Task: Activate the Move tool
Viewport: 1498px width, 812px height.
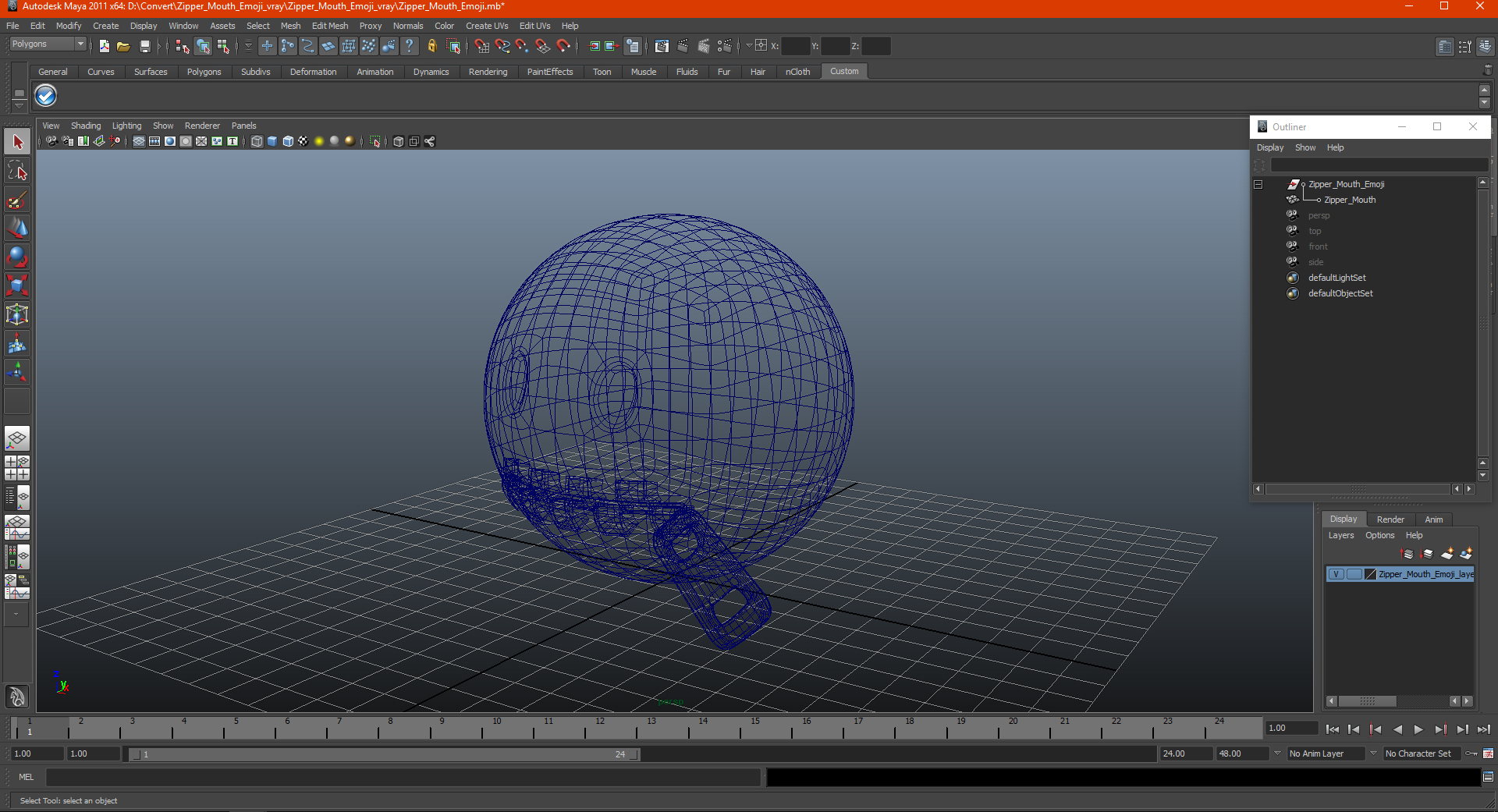Action: [17, 229]
